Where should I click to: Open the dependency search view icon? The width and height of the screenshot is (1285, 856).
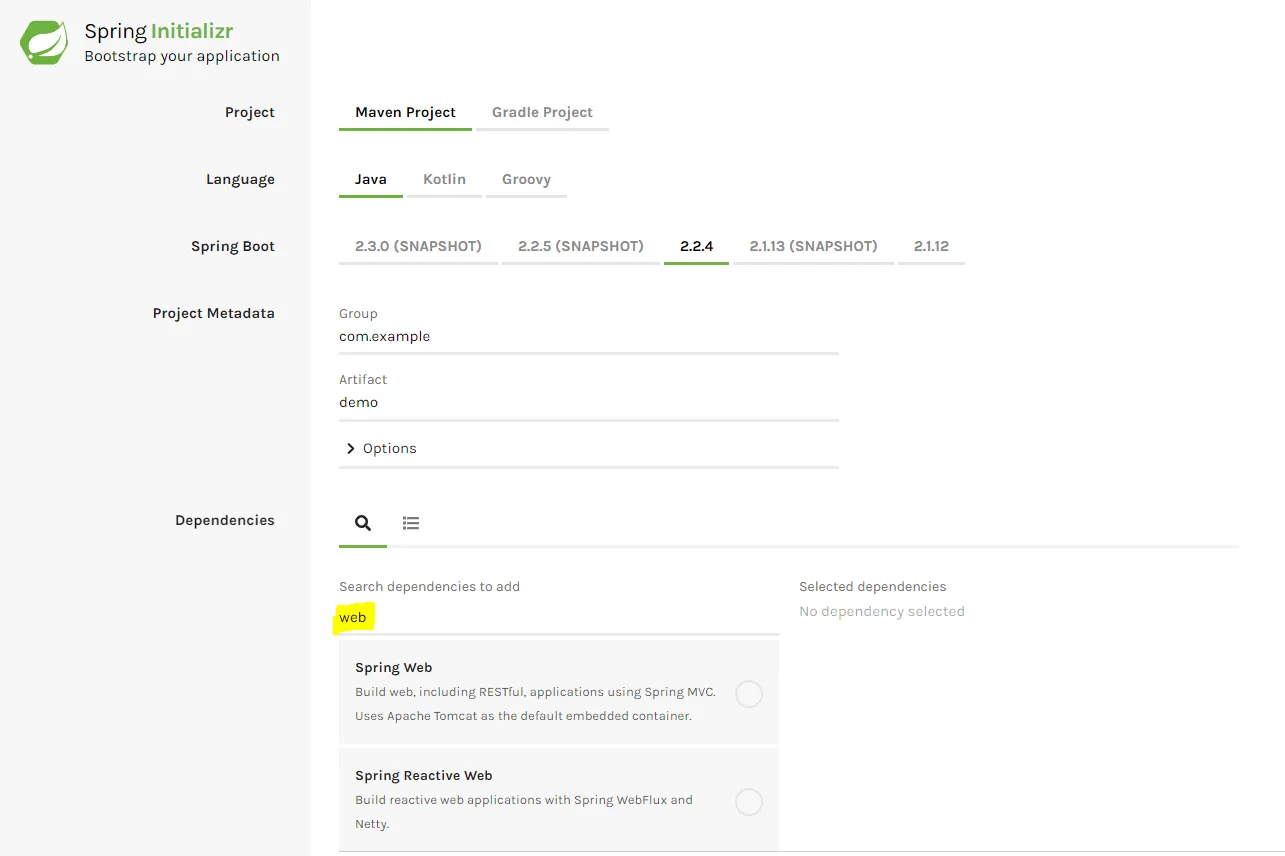(363, 523)
